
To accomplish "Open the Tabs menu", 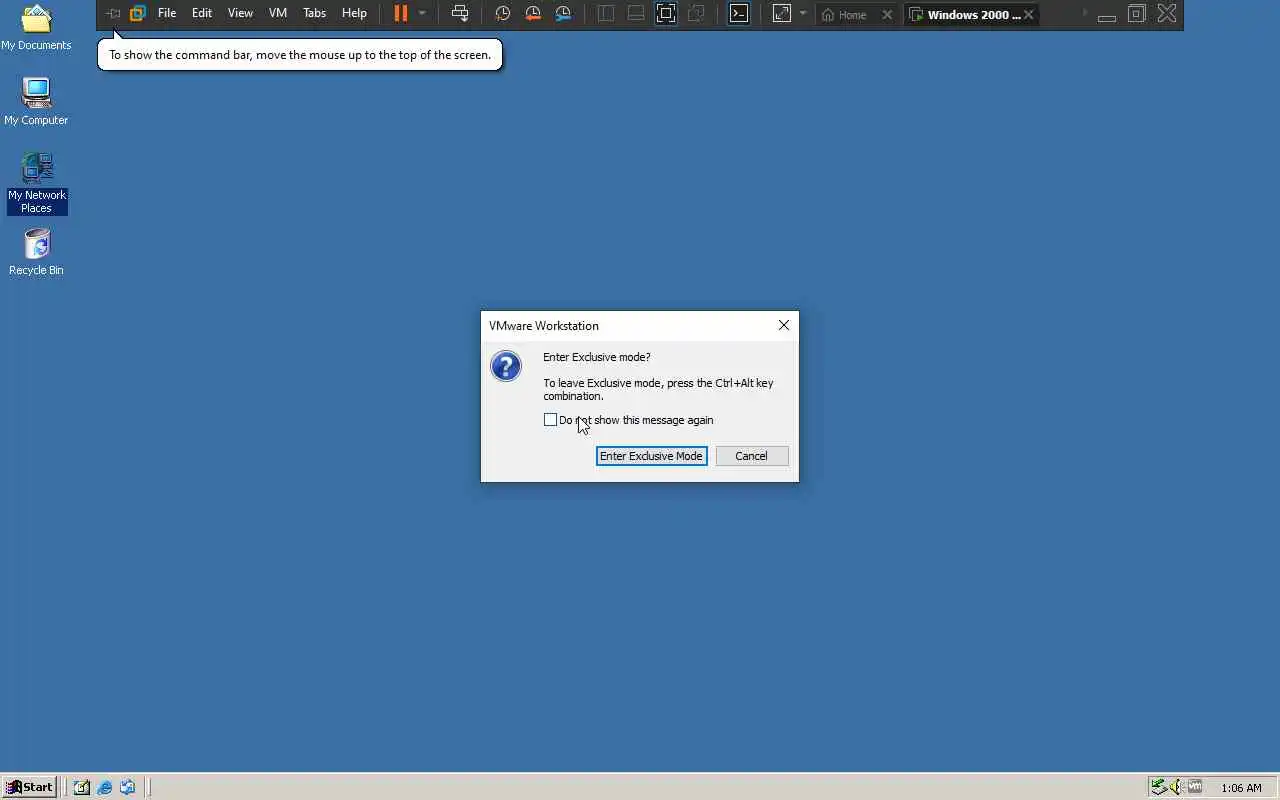I will click(314, 14).
